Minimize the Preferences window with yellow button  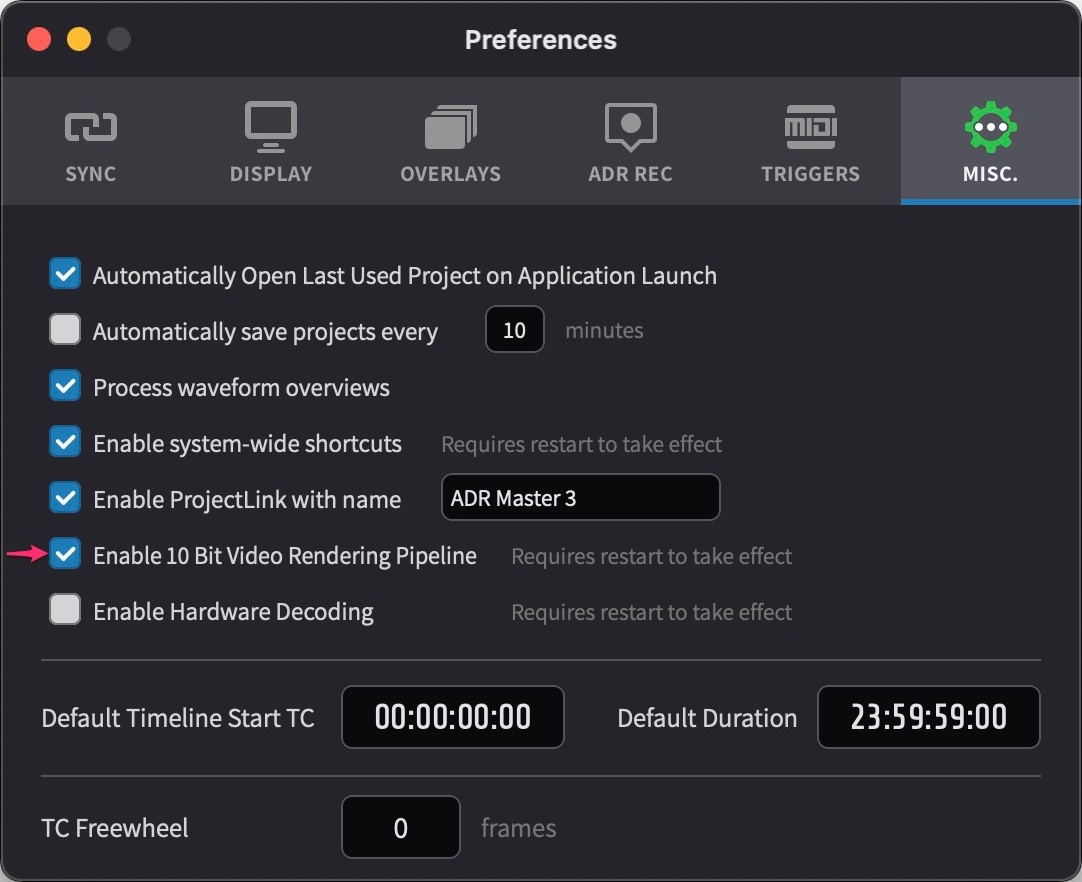pyautogui.click(x=79, y=39)
